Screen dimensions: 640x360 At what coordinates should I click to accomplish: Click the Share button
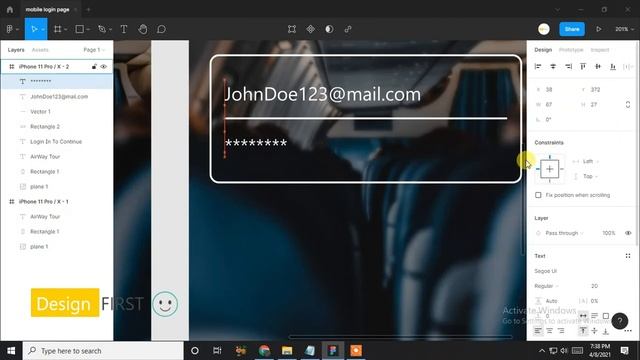[x=572, y=29]
